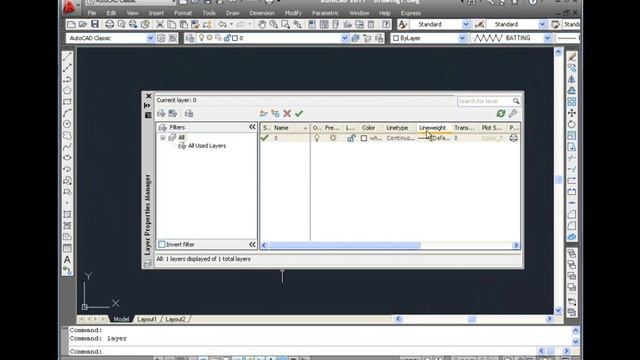640x360 pixels.
Task: Click the Plot printer icon
Action: 109,24
